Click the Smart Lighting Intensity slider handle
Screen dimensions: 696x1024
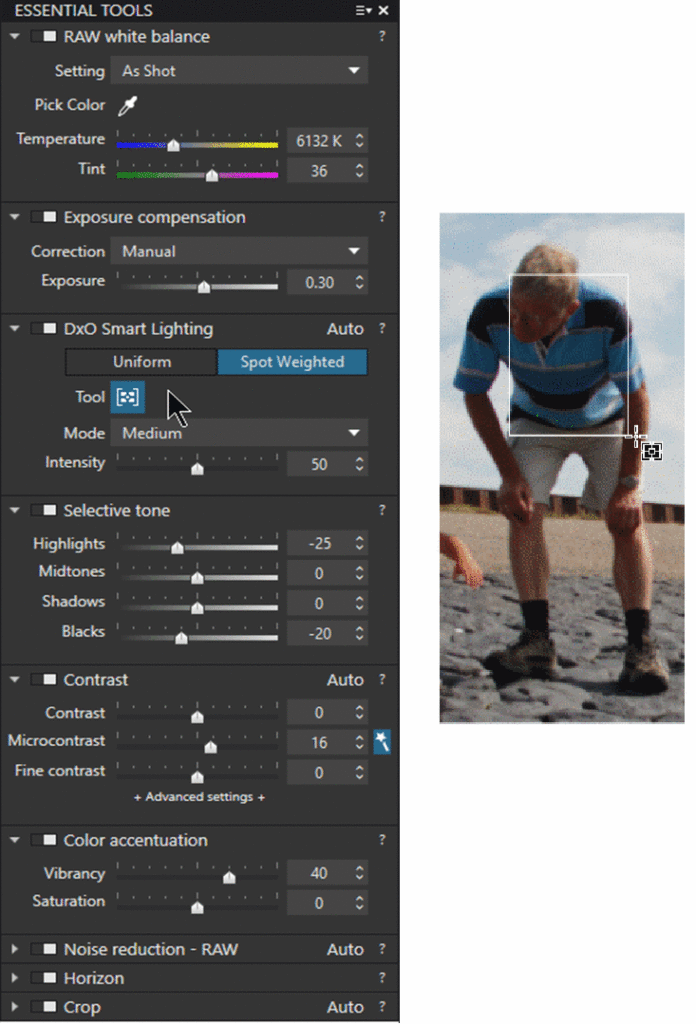(197, 468)
